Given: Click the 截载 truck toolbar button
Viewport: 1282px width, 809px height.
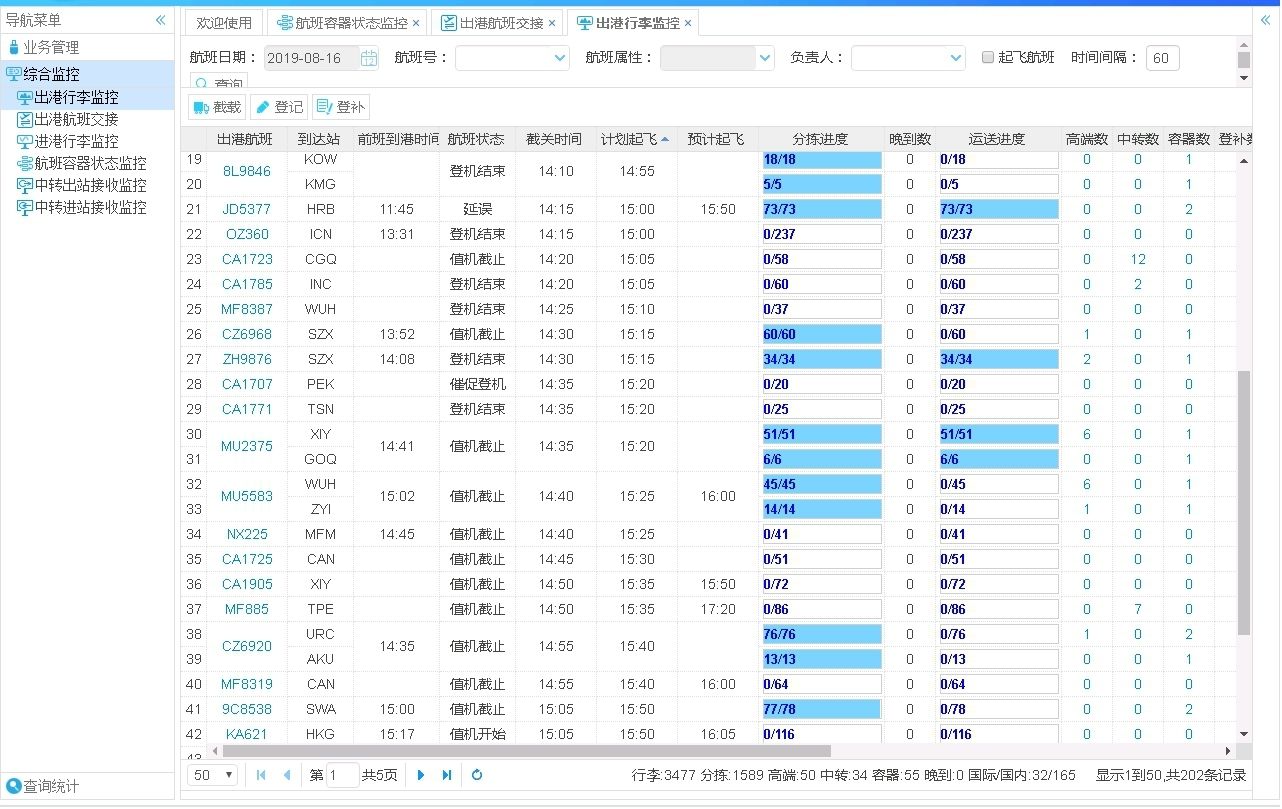Looking at the screenshot, I should click(x=217, y=107).
